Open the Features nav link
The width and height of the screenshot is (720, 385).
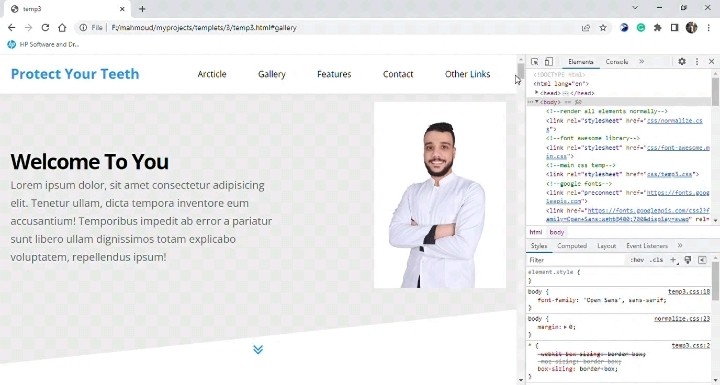334,74
